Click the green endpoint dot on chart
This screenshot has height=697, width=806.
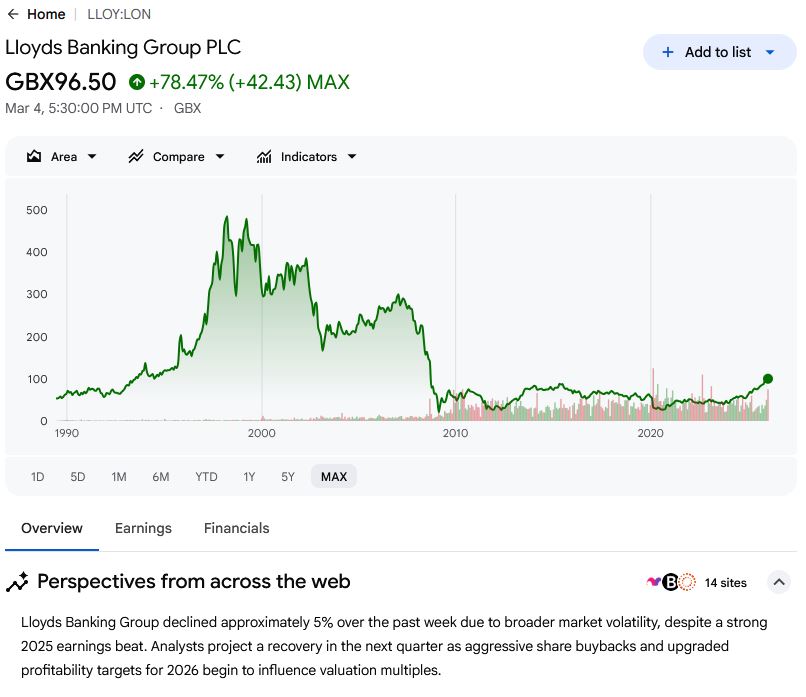coord(768,379)
